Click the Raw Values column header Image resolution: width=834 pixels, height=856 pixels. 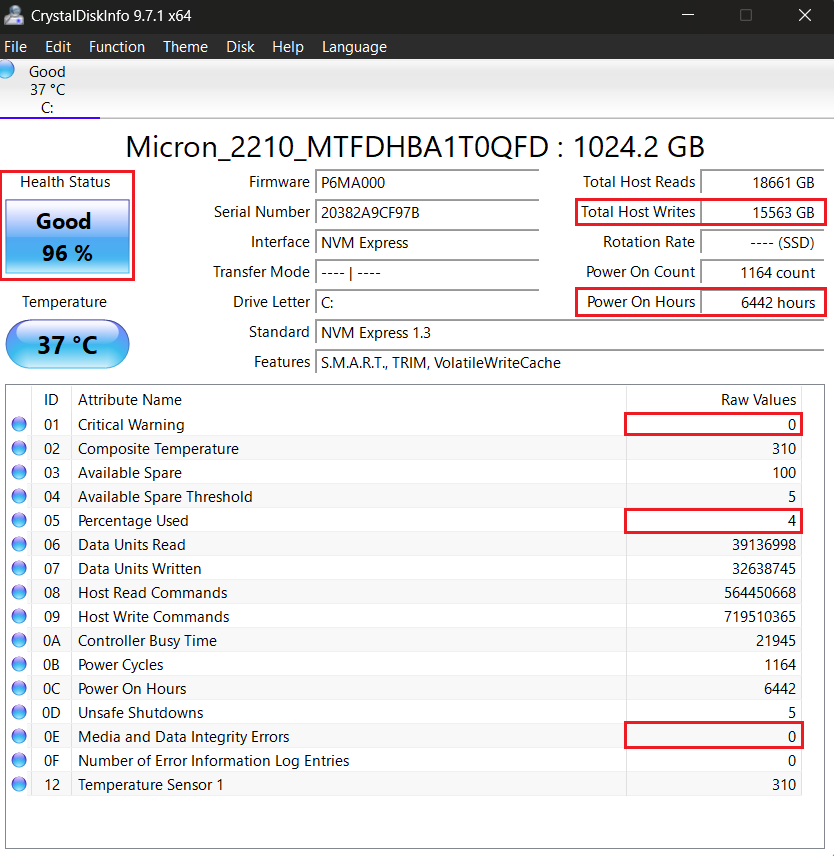(758, 400)
